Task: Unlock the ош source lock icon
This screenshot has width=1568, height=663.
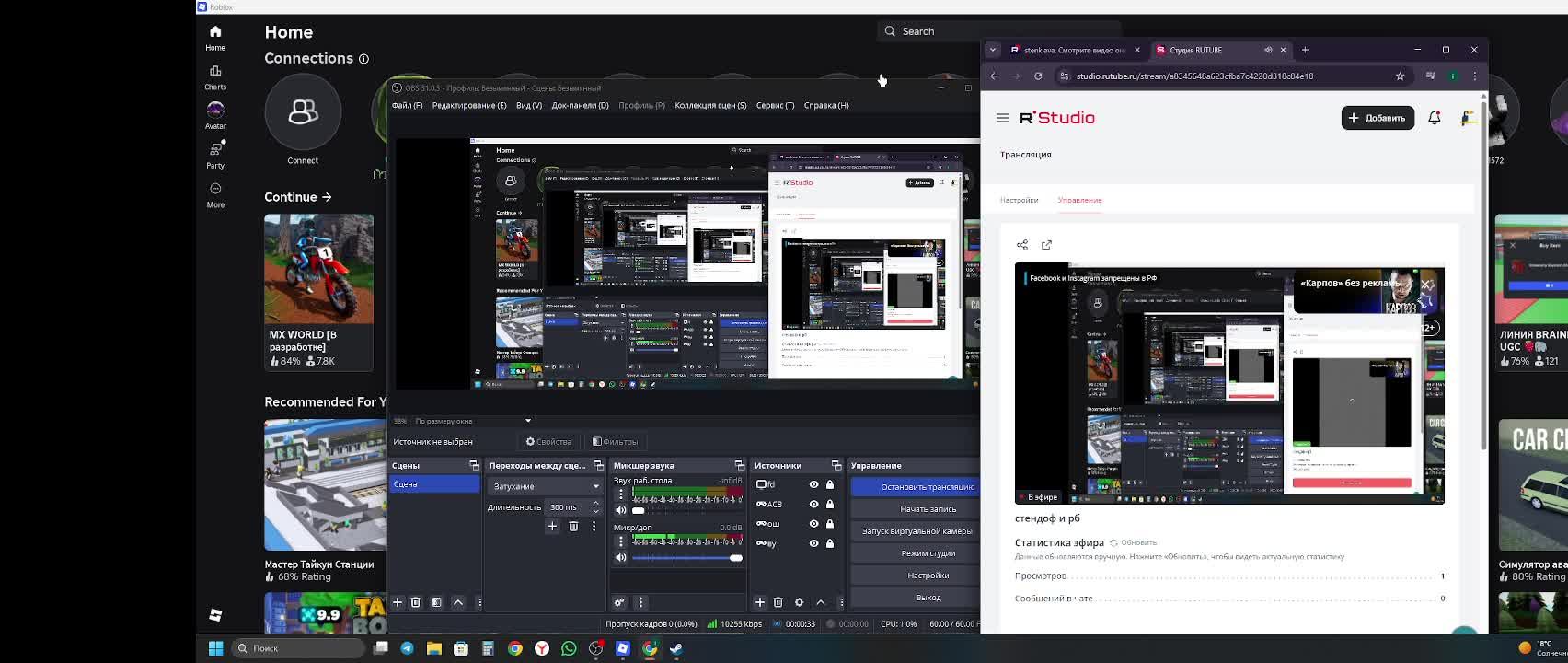Action: point(829,524)
